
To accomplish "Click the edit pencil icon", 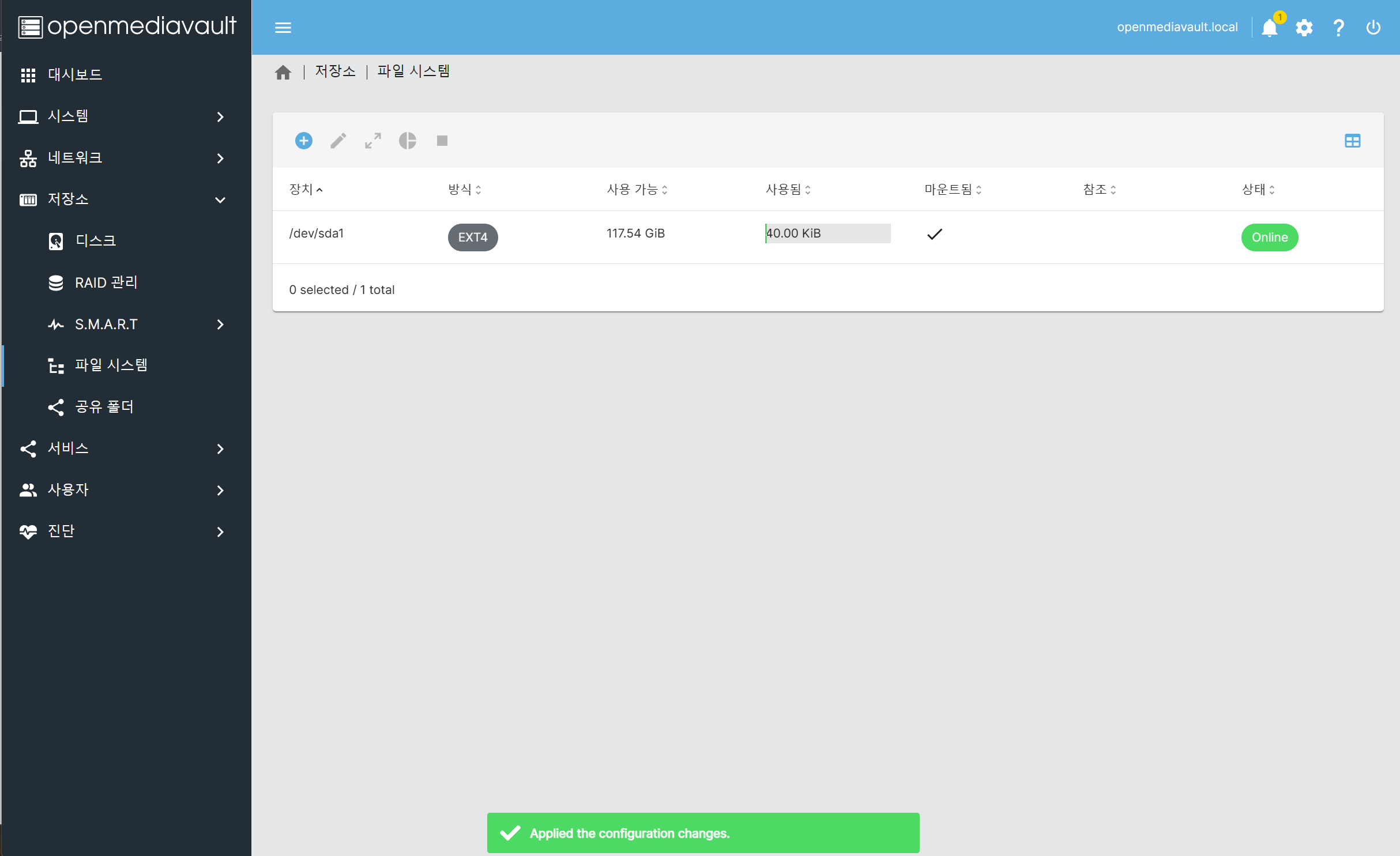I will [338, 141].
